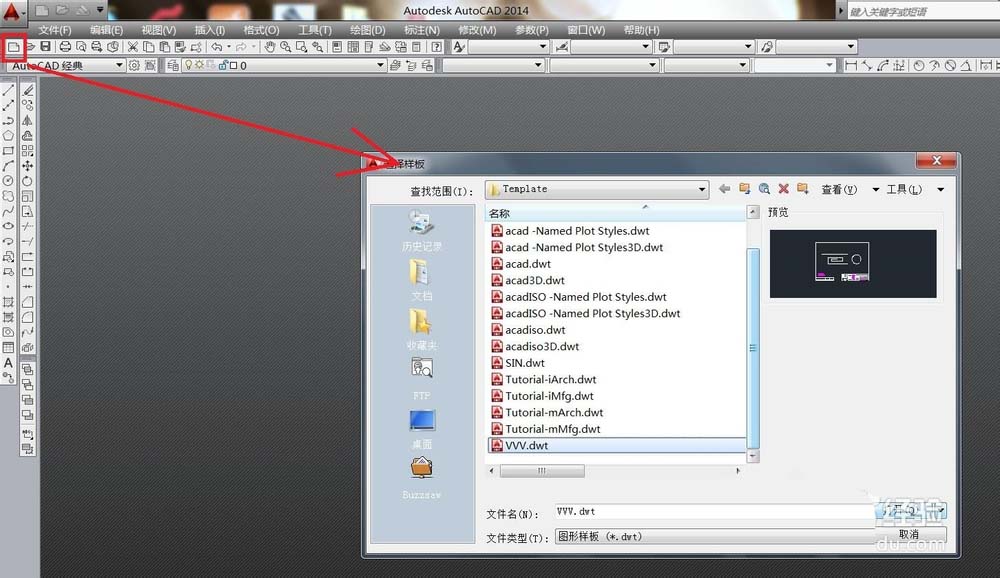Open the 格式(O) menu

(x=261, y=30)
